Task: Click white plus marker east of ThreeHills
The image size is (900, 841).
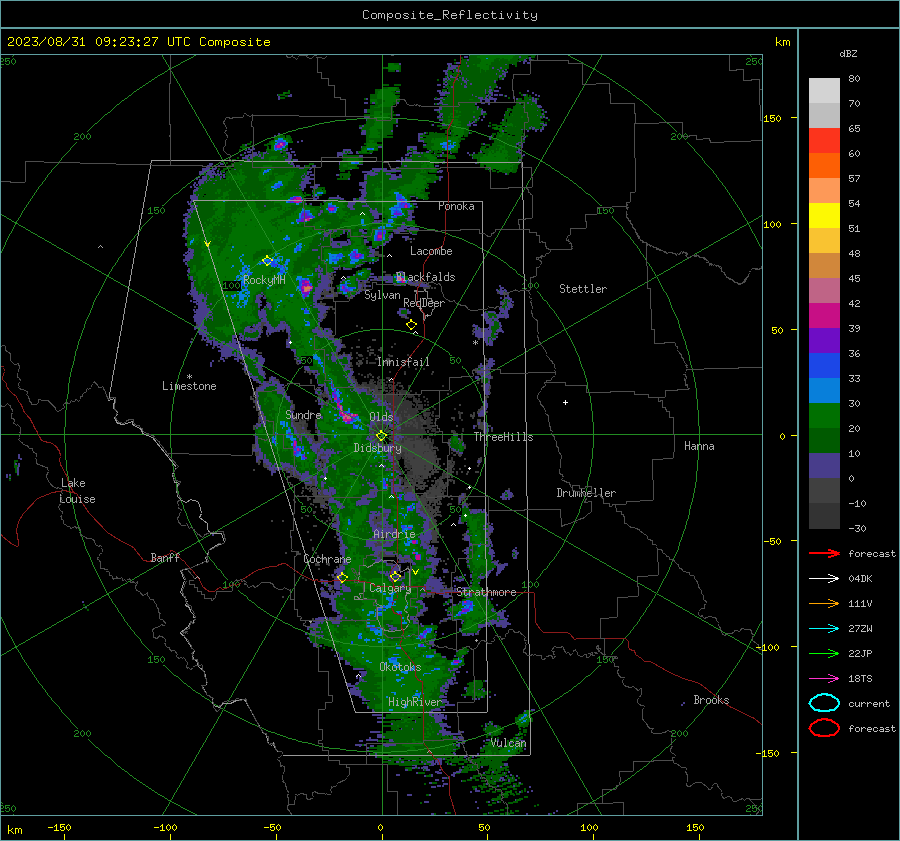Action: click(565, 402)
